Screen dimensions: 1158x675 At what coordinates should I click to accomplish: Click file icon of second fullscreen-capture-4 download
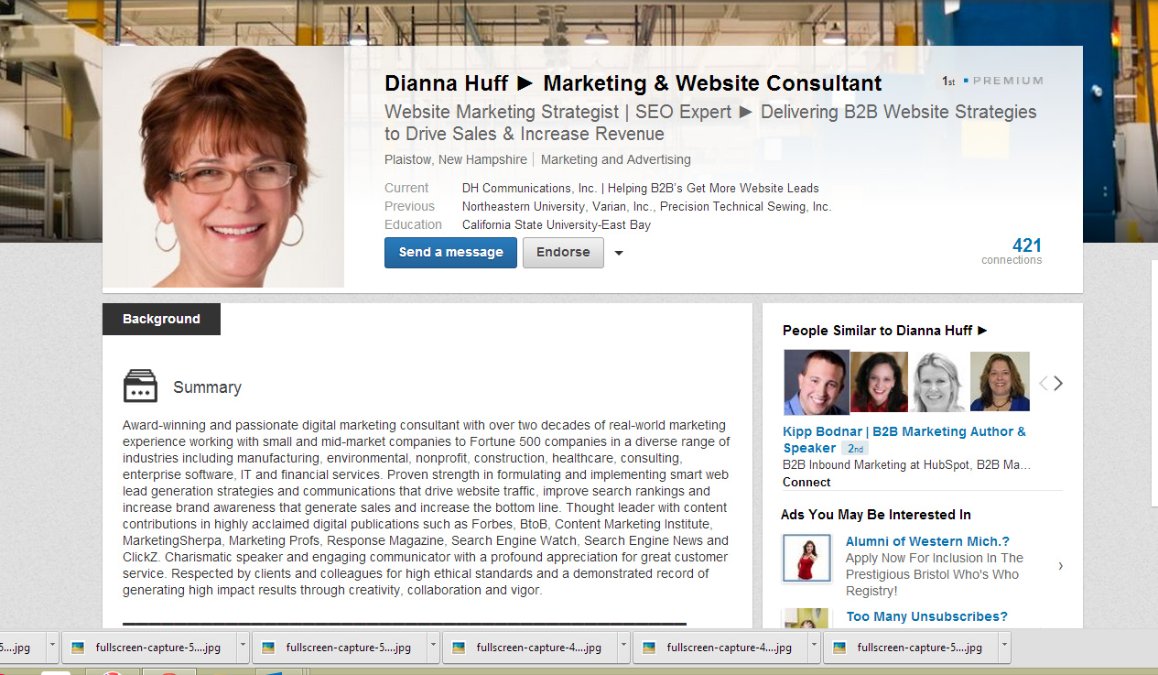click(649, 648)
